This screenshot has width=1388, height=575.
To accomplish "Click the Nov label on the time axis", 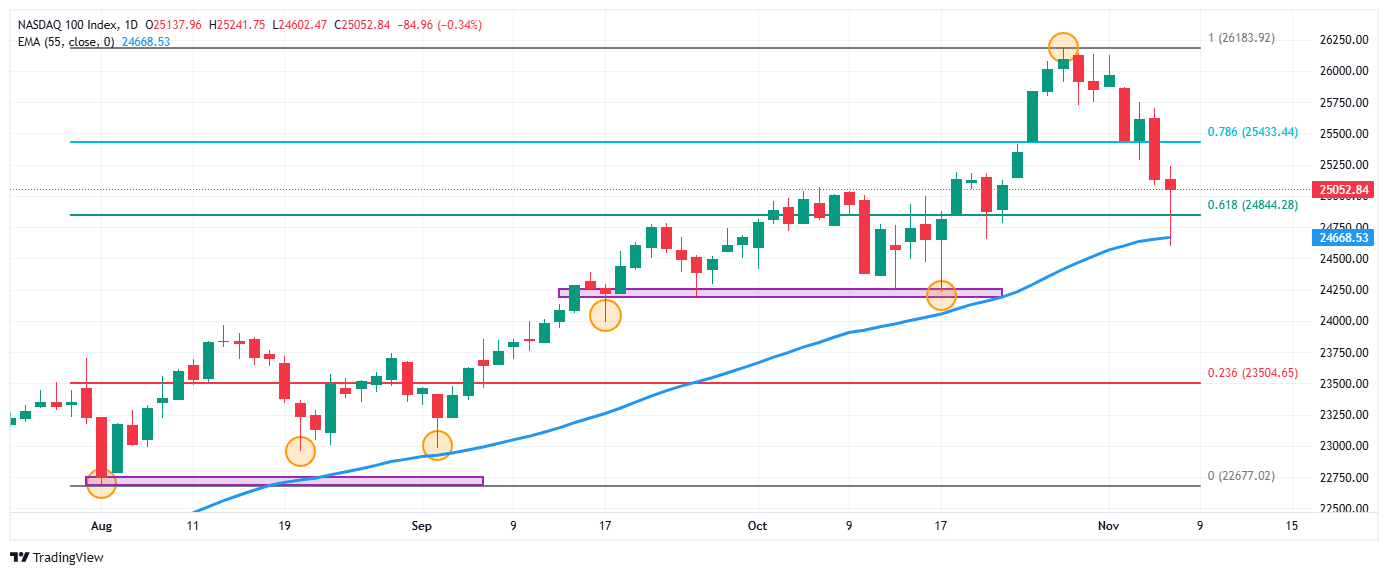I will click(1107, 525).
